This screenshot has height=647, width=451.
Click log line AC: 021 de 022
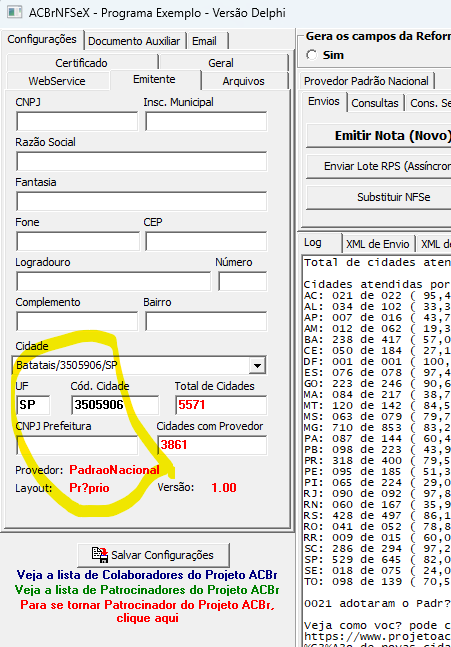click(377, 296)
